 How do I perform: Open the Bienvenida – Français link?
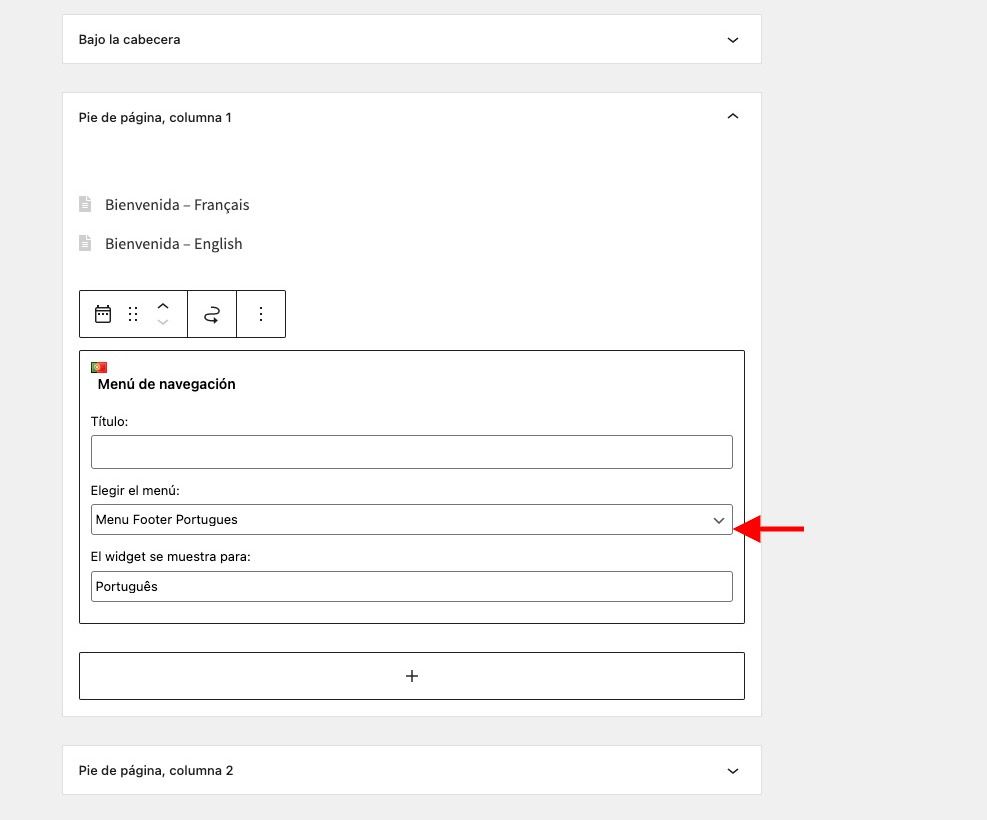177,205
